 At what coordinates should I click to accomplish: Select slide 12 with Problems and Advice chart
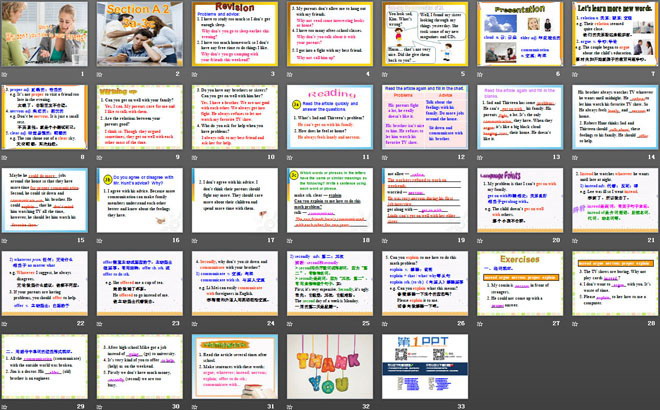click(425, 117)
